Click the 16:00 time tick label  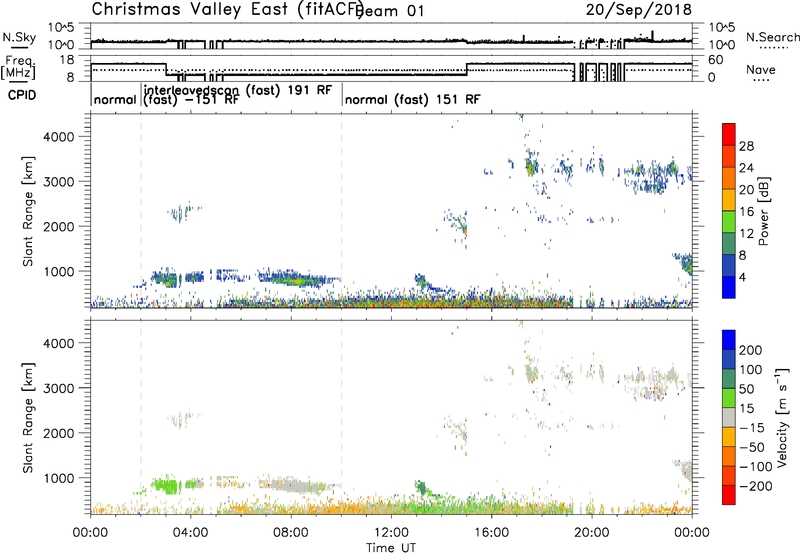coord(491,533)
